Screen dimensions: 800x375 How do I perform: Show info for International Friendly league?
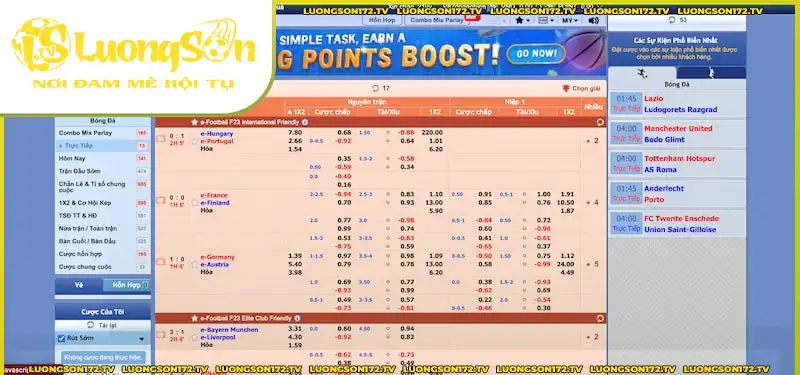pos(305,122)
